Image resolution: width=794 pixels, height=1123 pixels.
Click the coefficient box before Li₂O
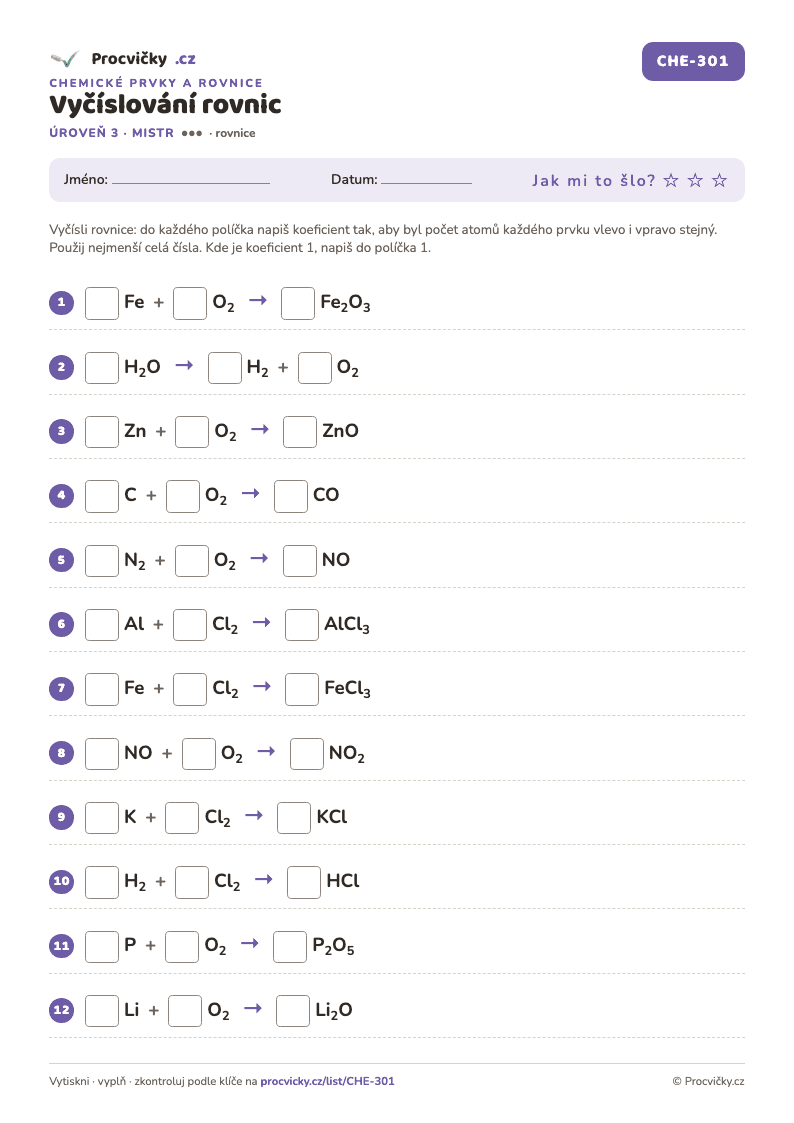(293, 1011)
